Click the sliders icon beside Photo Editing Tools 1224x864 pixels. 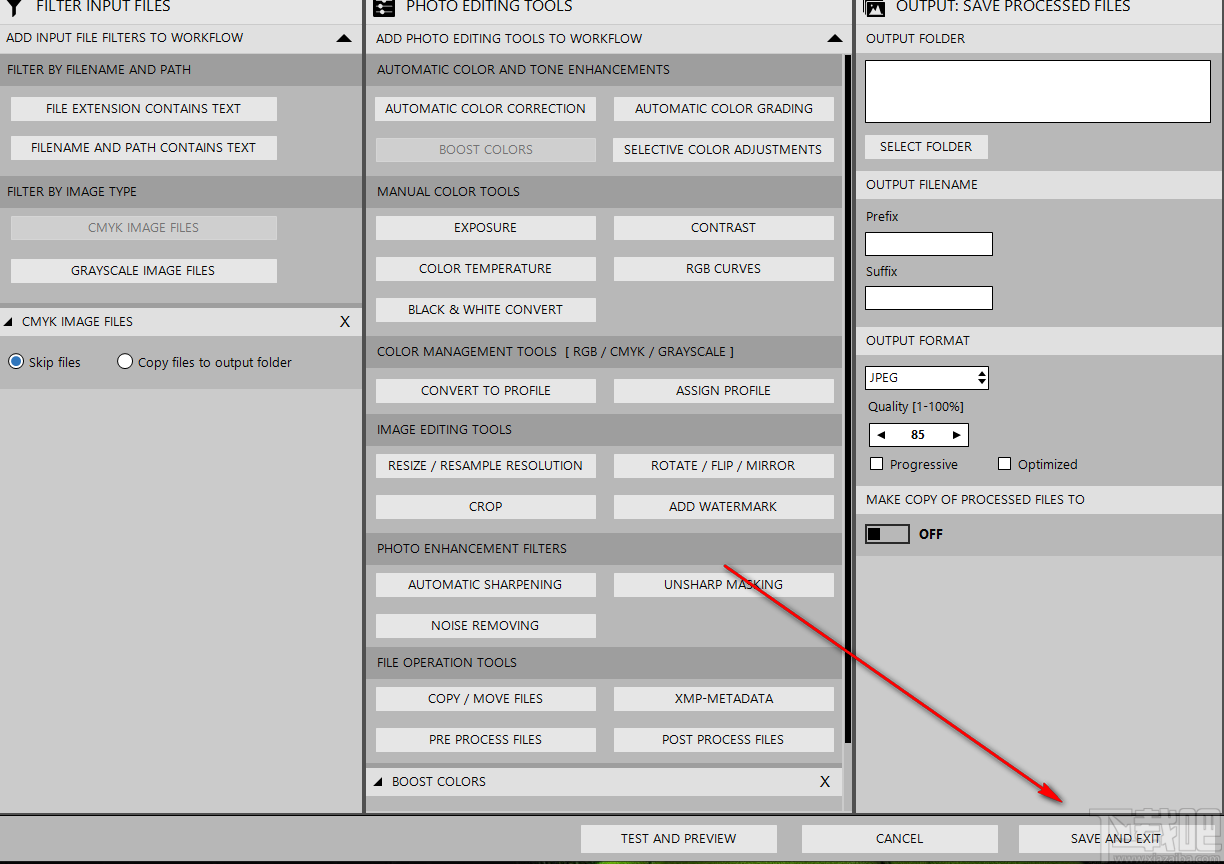[x=383, y=8]
